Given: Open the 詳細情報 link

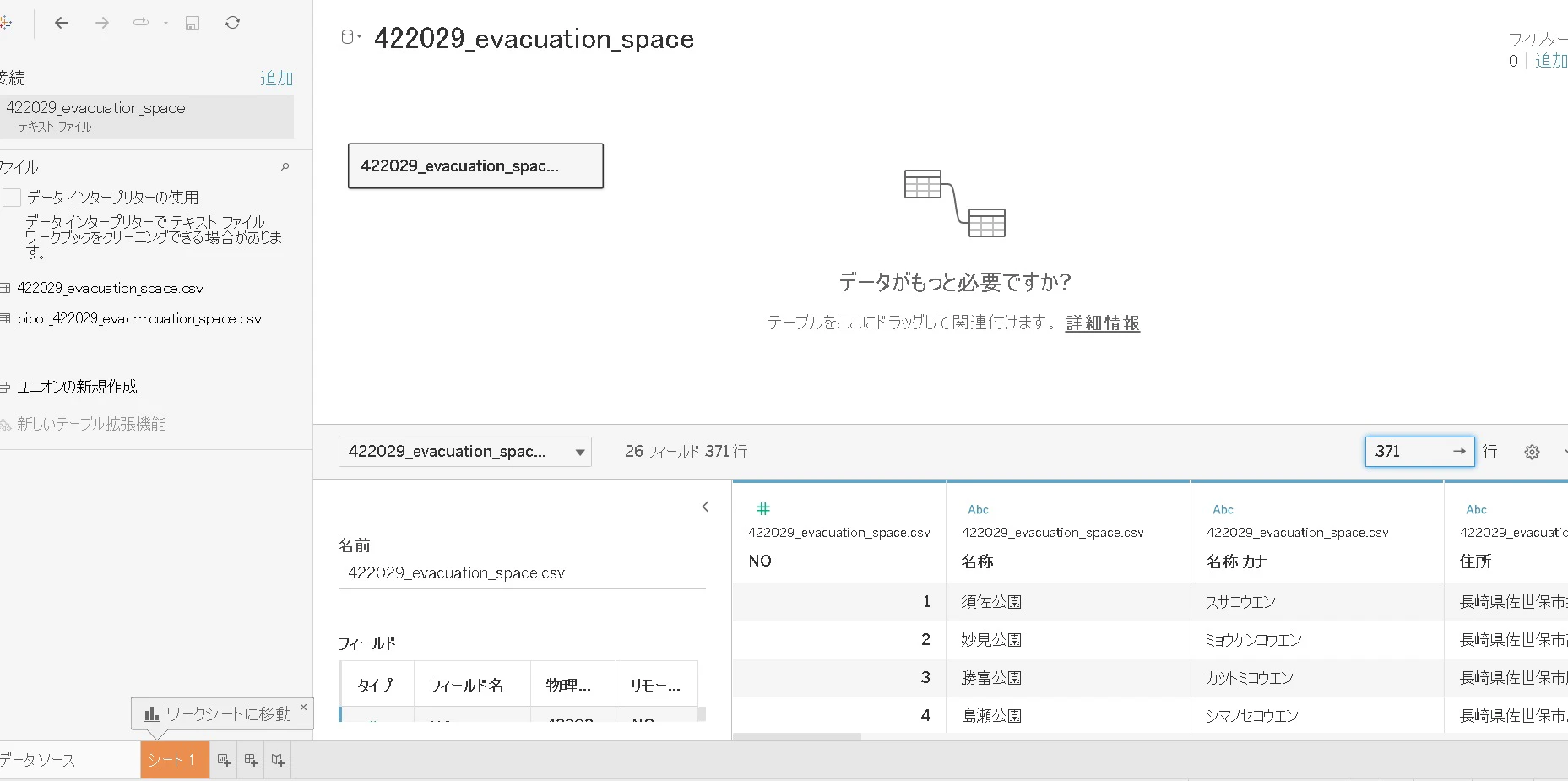Looking at the screenshot, I should point(1103,323).
